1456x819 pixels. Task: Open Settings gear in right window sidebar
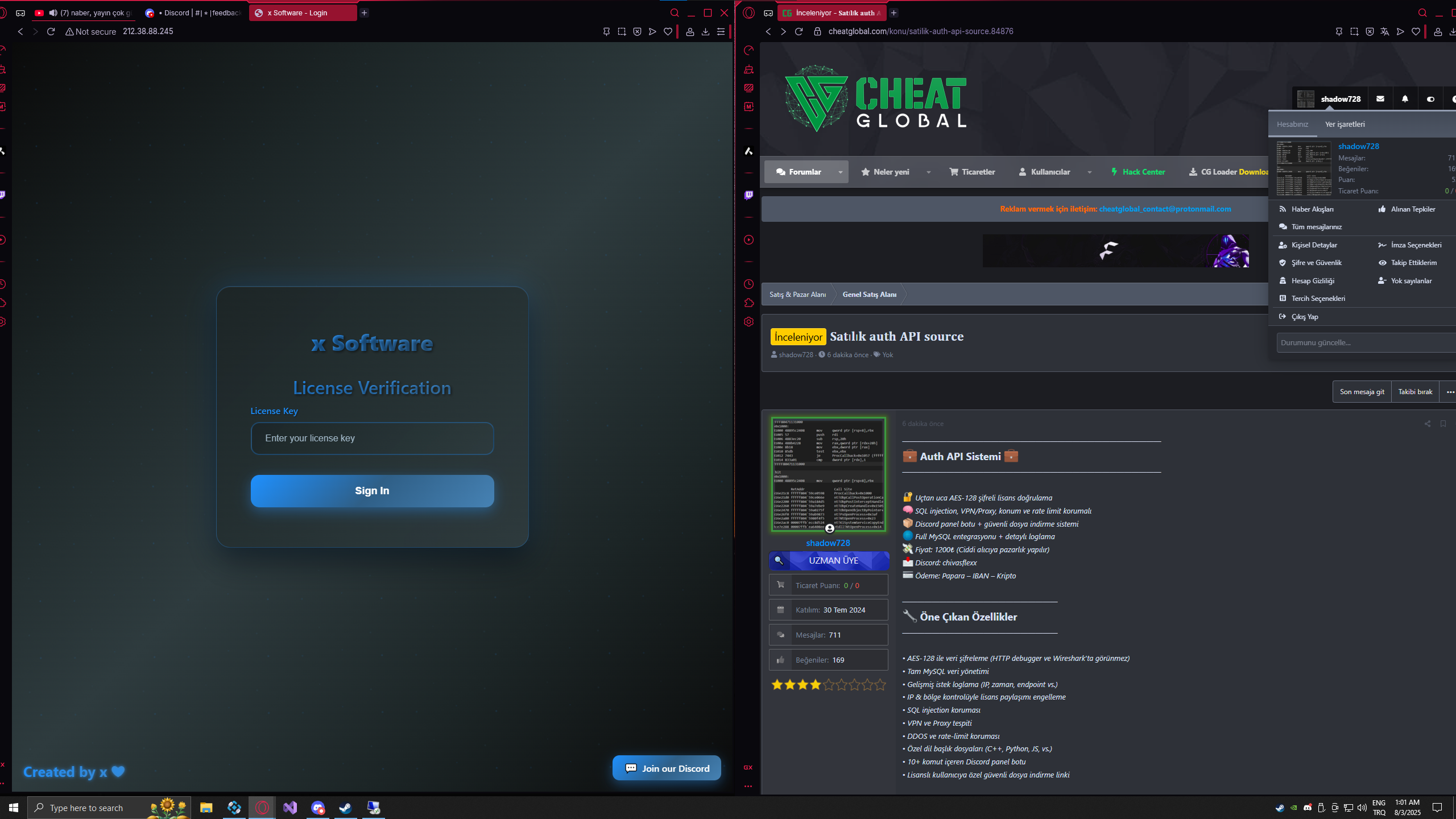(x=748, y=322)
